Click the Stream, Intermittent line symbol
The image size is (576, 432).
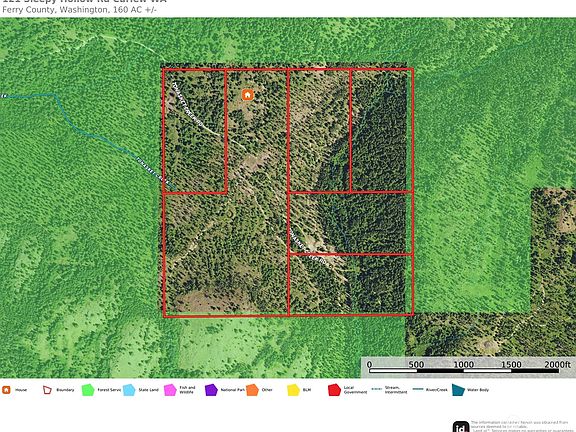pos(377,389)
